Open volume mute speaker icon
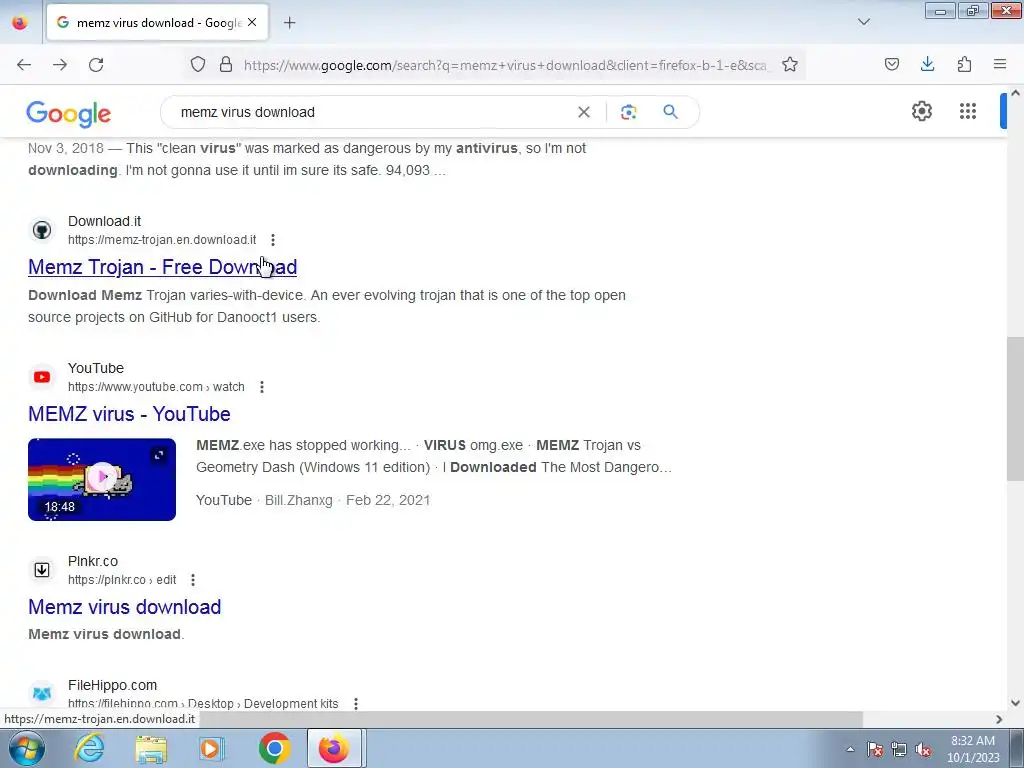Viewport: 1024px width, 768px height. click(923, 749)
